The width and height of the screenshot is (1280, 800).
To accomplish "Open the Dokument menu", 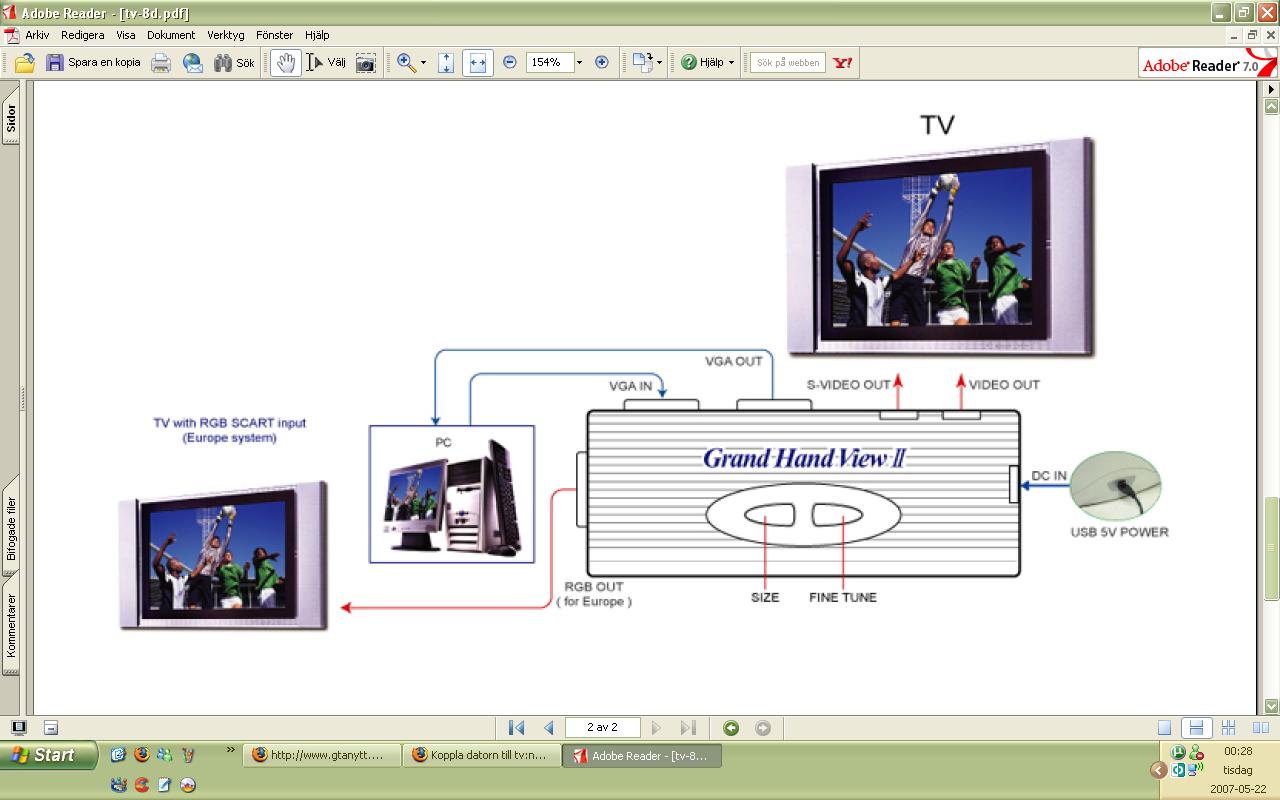I will [171, 35].
